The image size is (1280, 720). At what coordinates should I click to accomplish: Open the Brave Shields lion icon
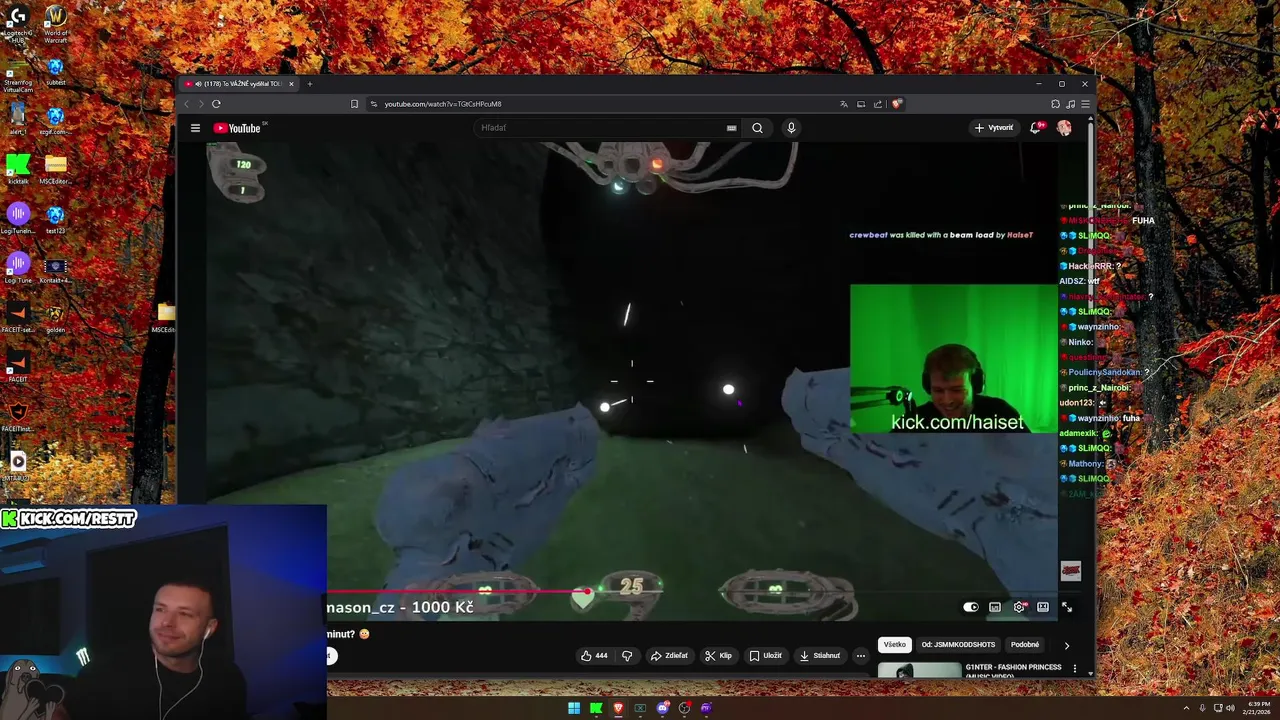coord(897,104)
